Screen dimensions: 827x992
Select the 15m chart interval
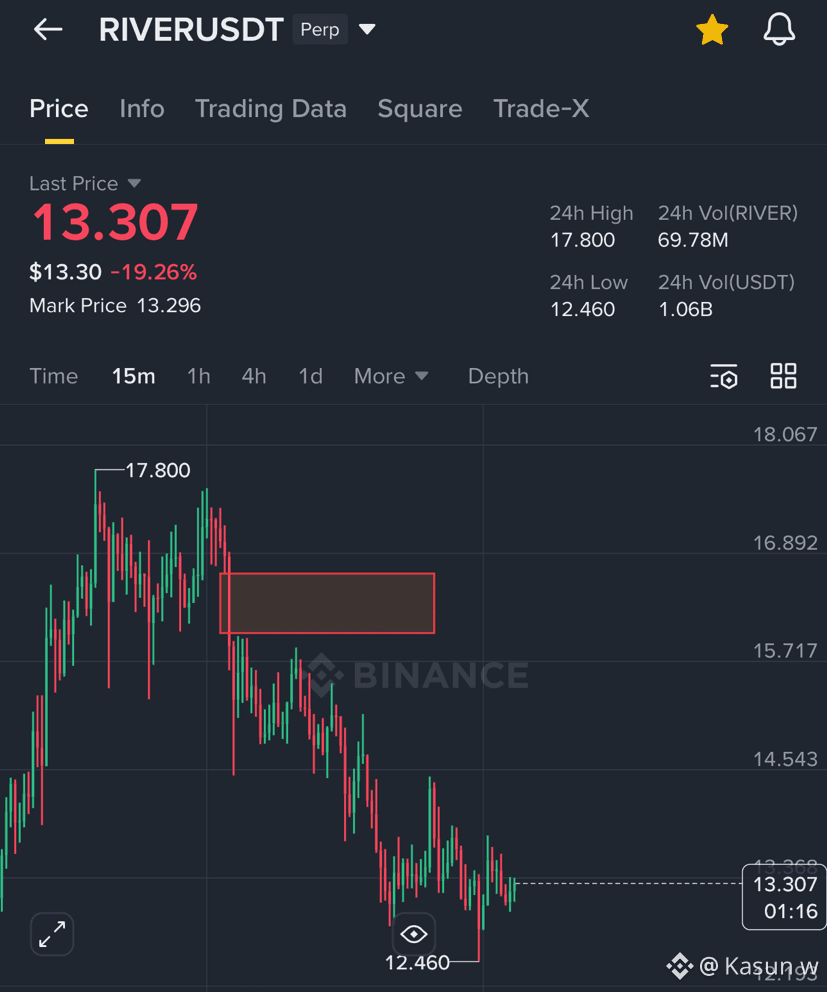134,376
